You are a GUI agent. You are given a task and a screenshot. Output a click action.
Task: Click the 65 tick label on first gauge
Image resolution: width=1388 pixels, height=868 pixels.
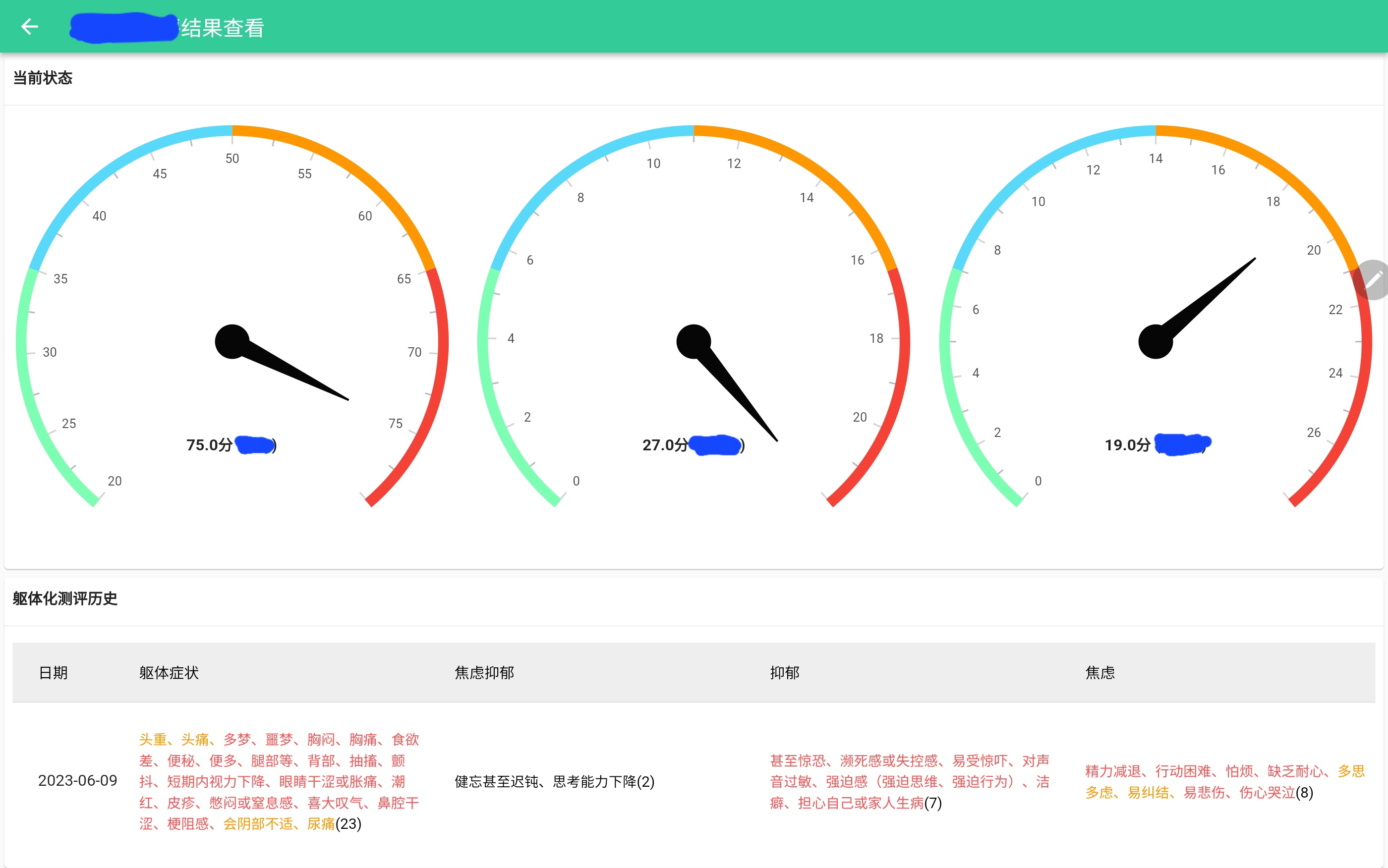click(x=404, y=279)
